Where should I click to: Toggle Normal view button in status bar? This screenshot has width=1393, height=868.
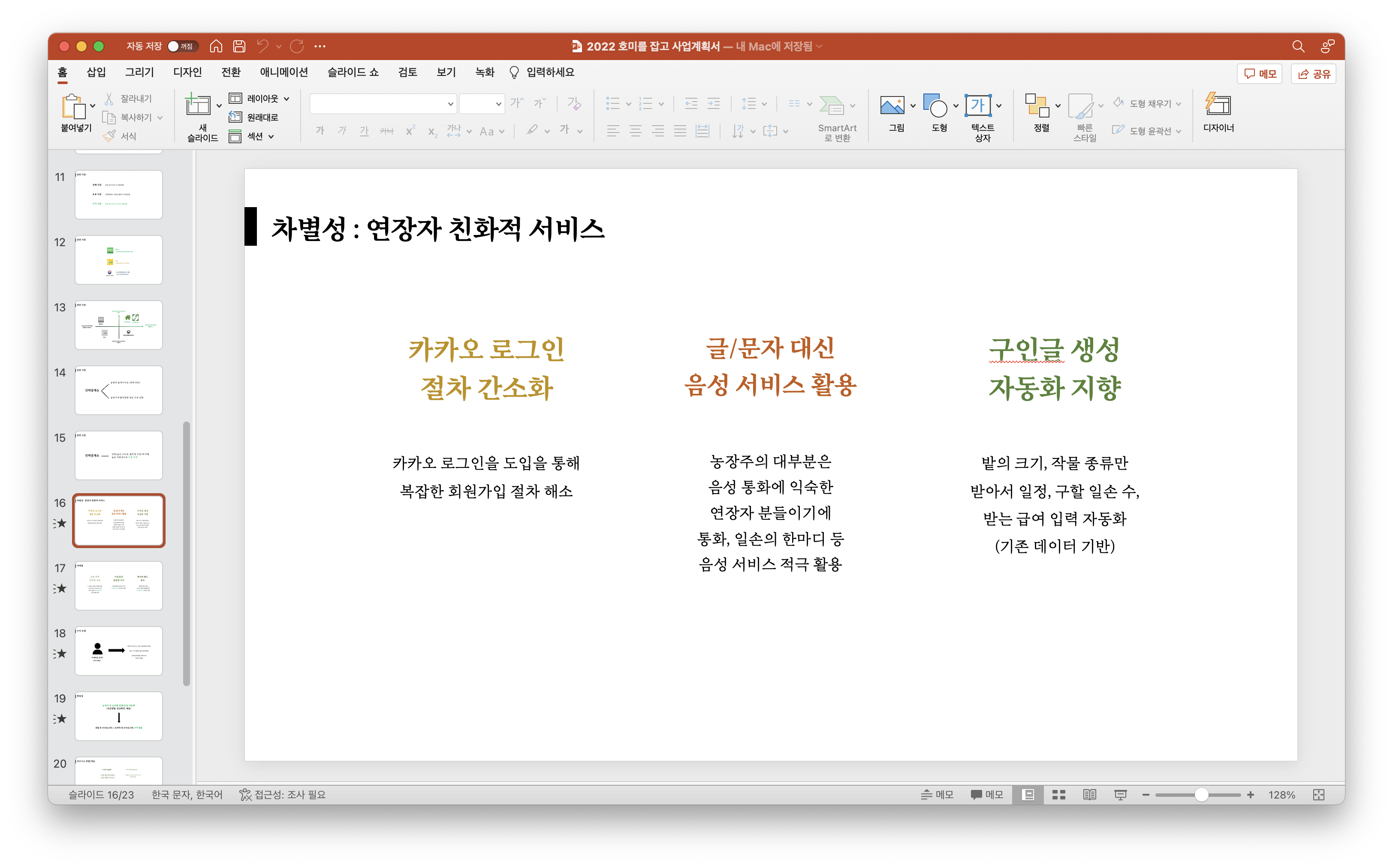(1028, 795)
